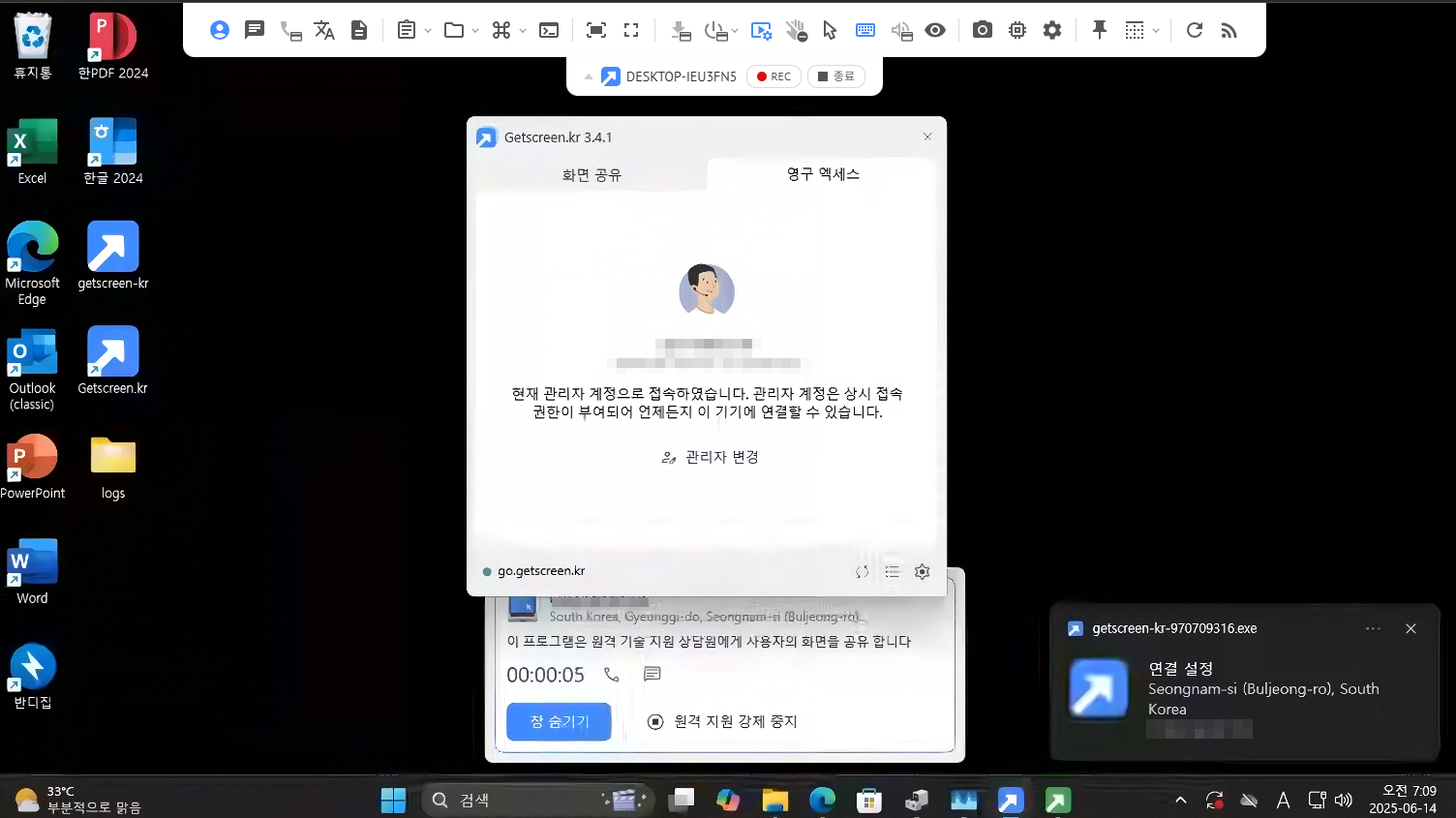Click the phone icon beside the session timer
1456x818 pixels.
(x=611, y=674)
